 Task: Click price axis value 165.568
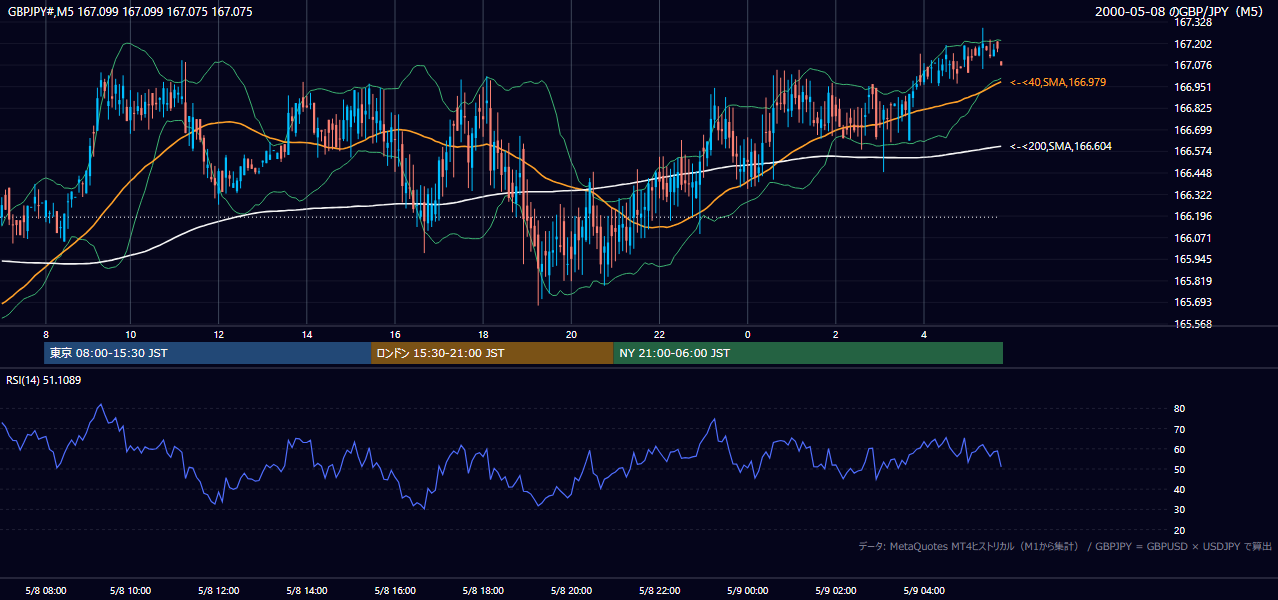(x=1193, y=324)
